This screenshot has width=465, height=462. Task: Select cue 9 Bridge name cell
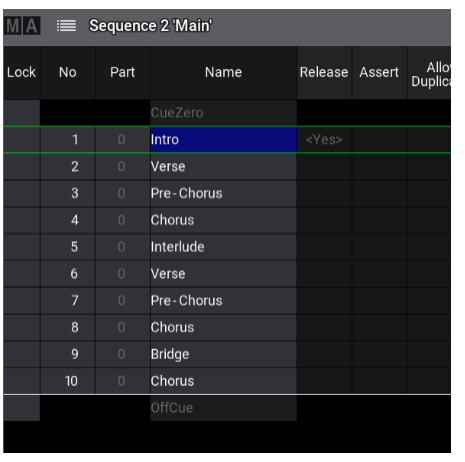point(223,354)
